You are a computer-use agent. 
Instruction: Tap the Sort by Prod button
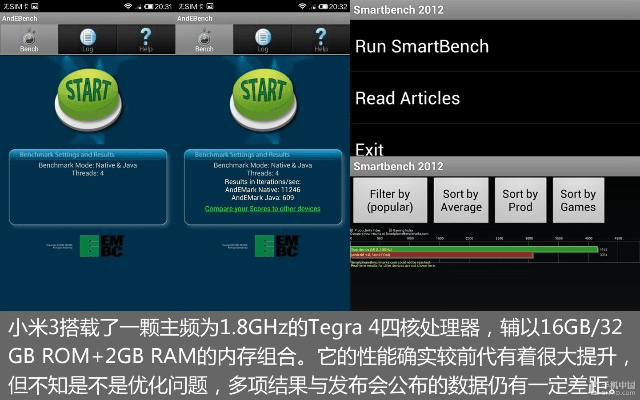(x=520, y=200)
